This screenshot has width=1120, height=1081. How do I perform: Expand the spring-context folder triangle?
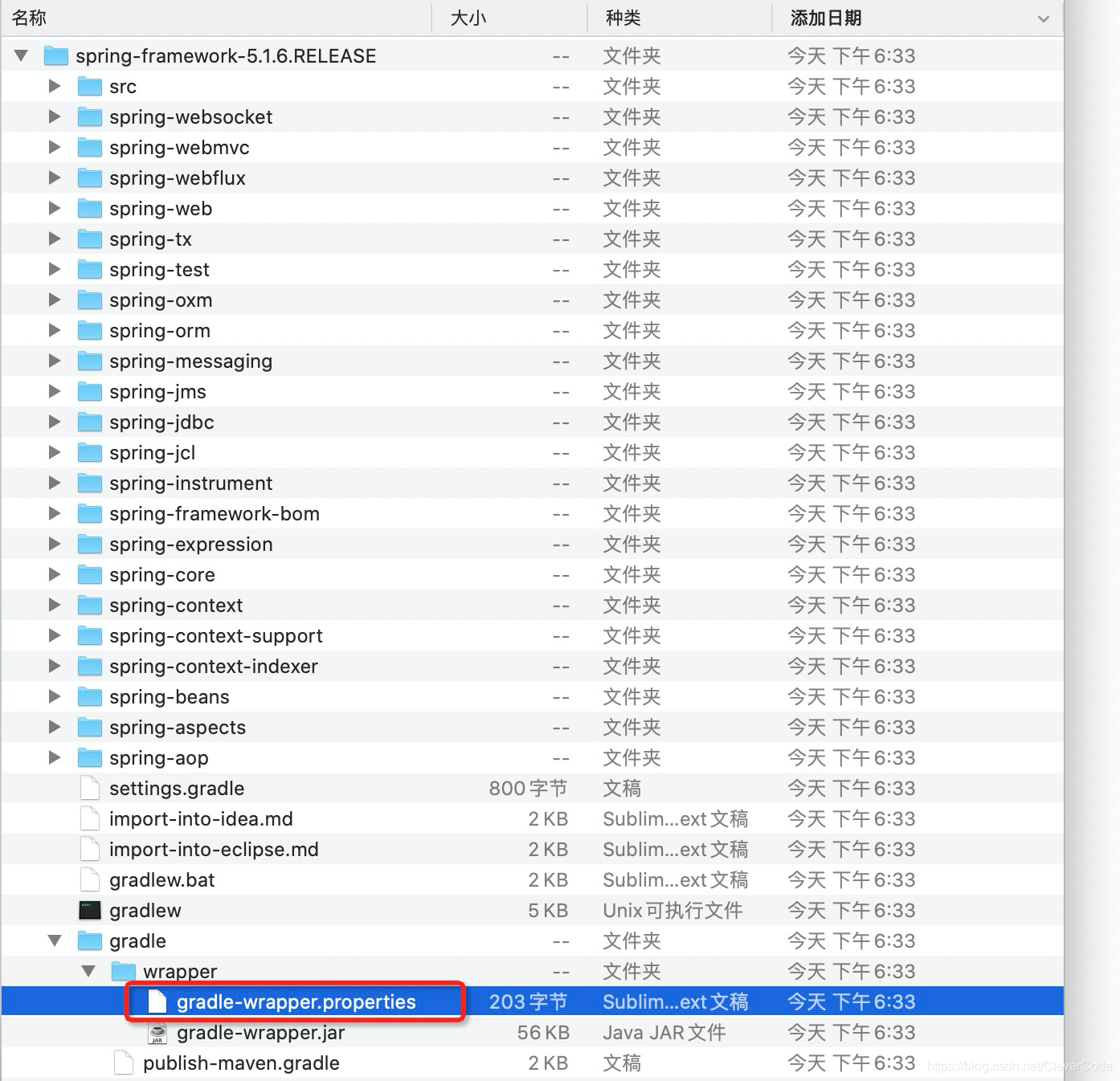coord(55,605)
